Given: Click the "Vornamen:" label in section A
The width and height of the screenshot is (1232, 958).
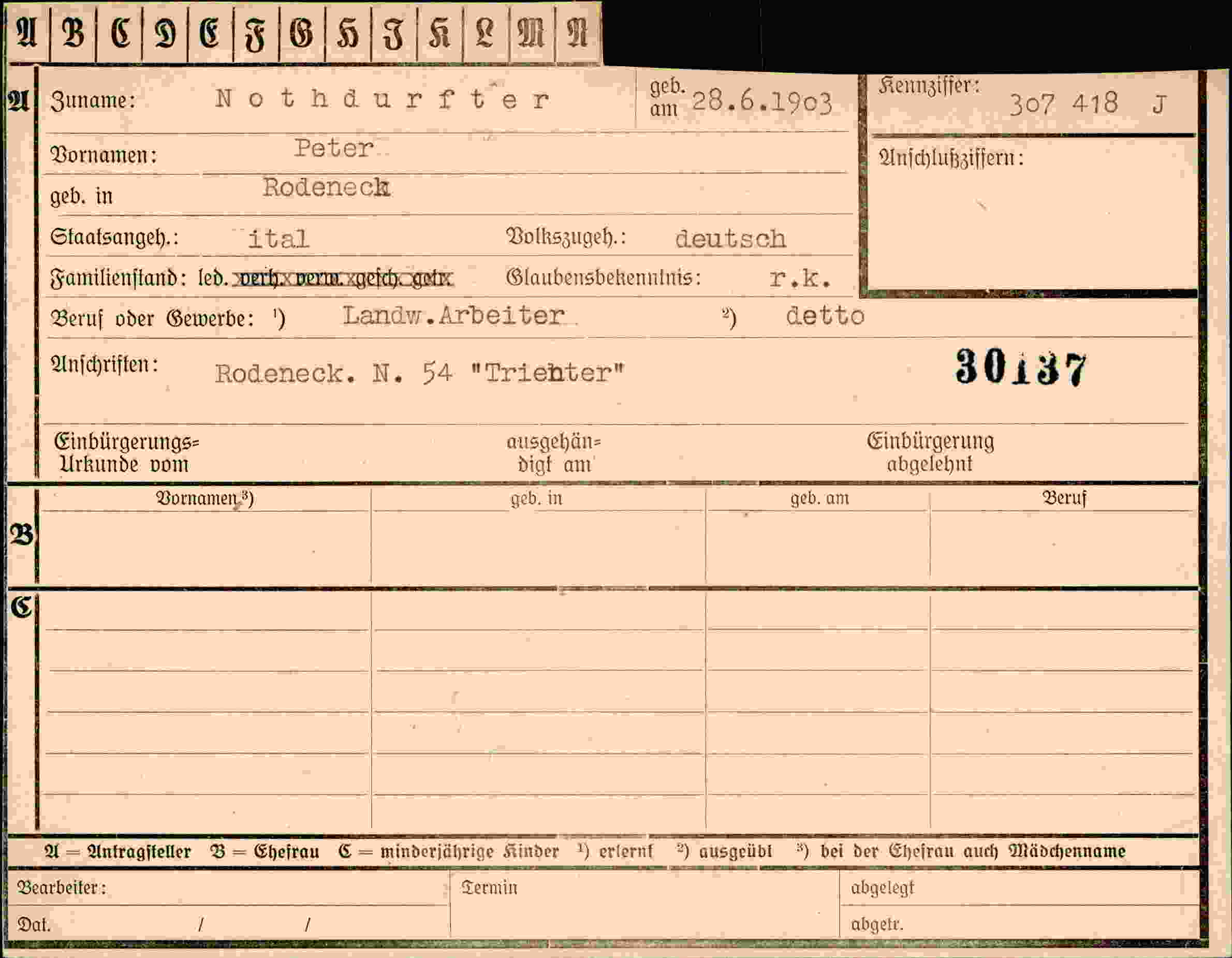Looking at the screenshot, I should 103,155.
